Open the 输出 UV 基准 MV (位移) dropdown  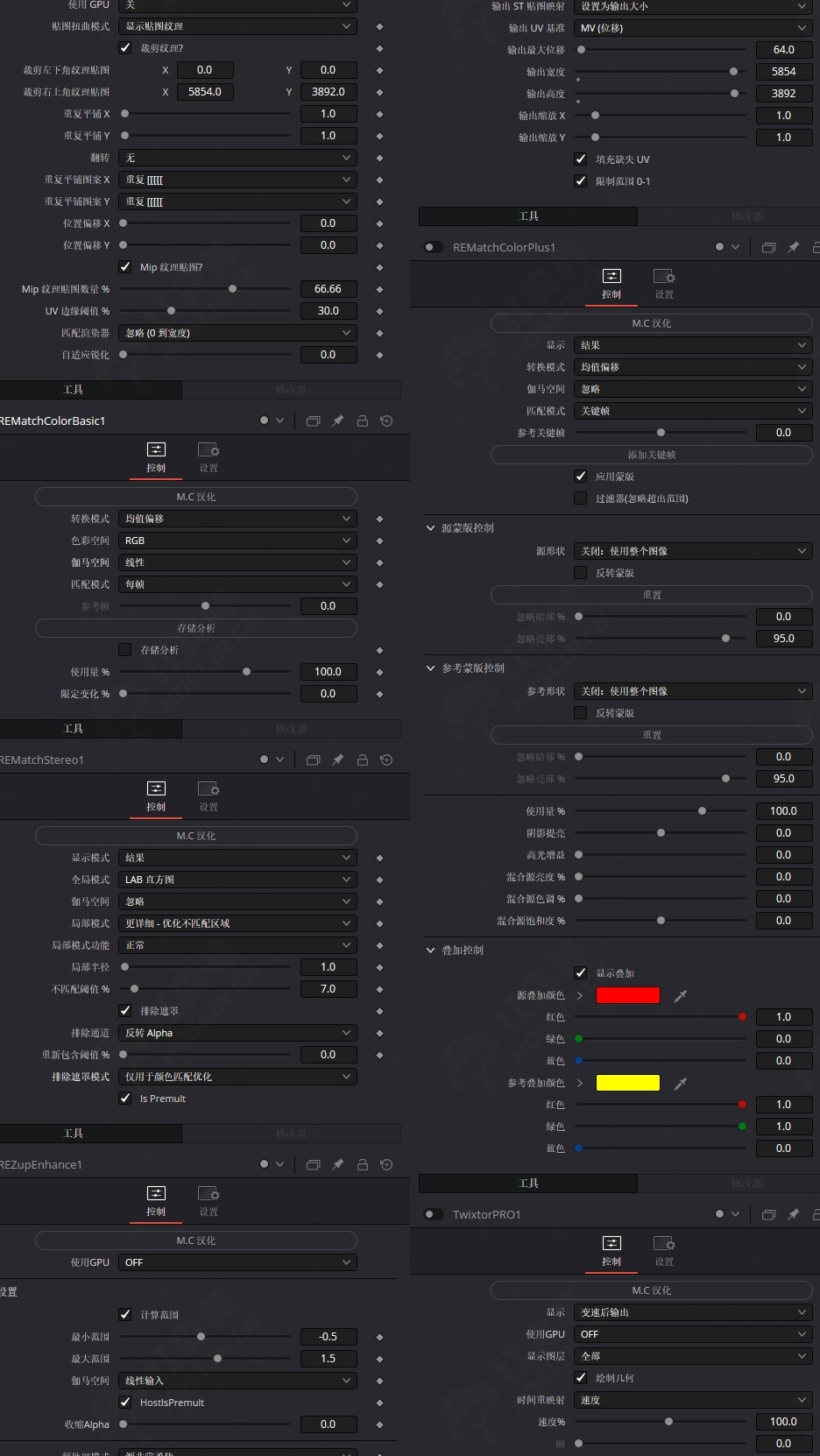coord(693,28)
